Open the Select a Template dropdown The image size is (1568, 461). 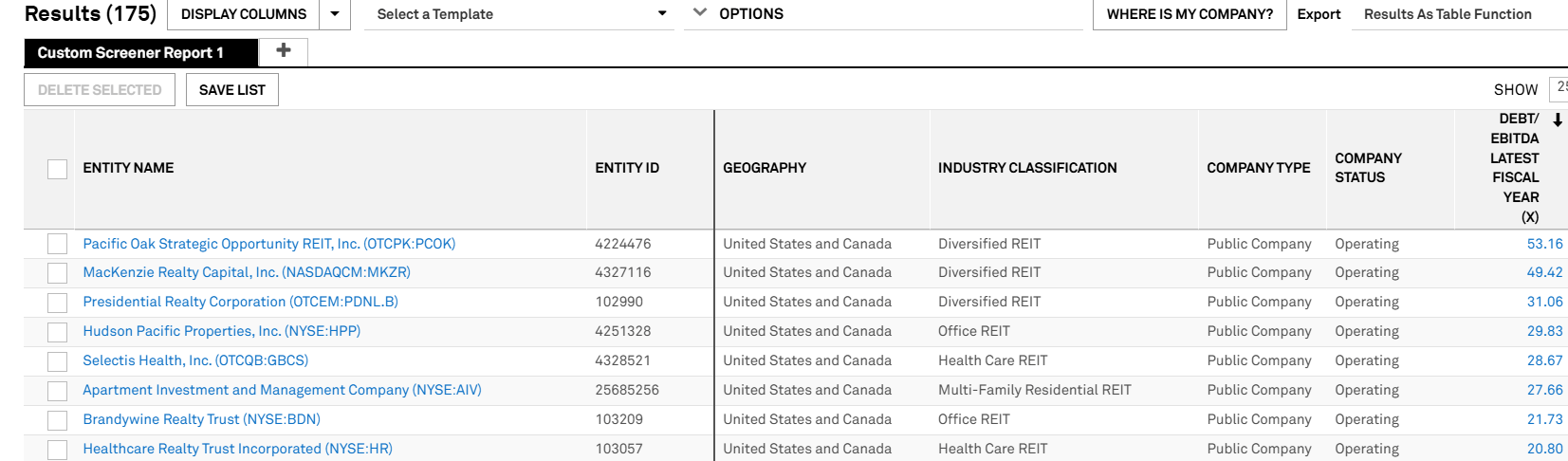[x=518, y=14]
